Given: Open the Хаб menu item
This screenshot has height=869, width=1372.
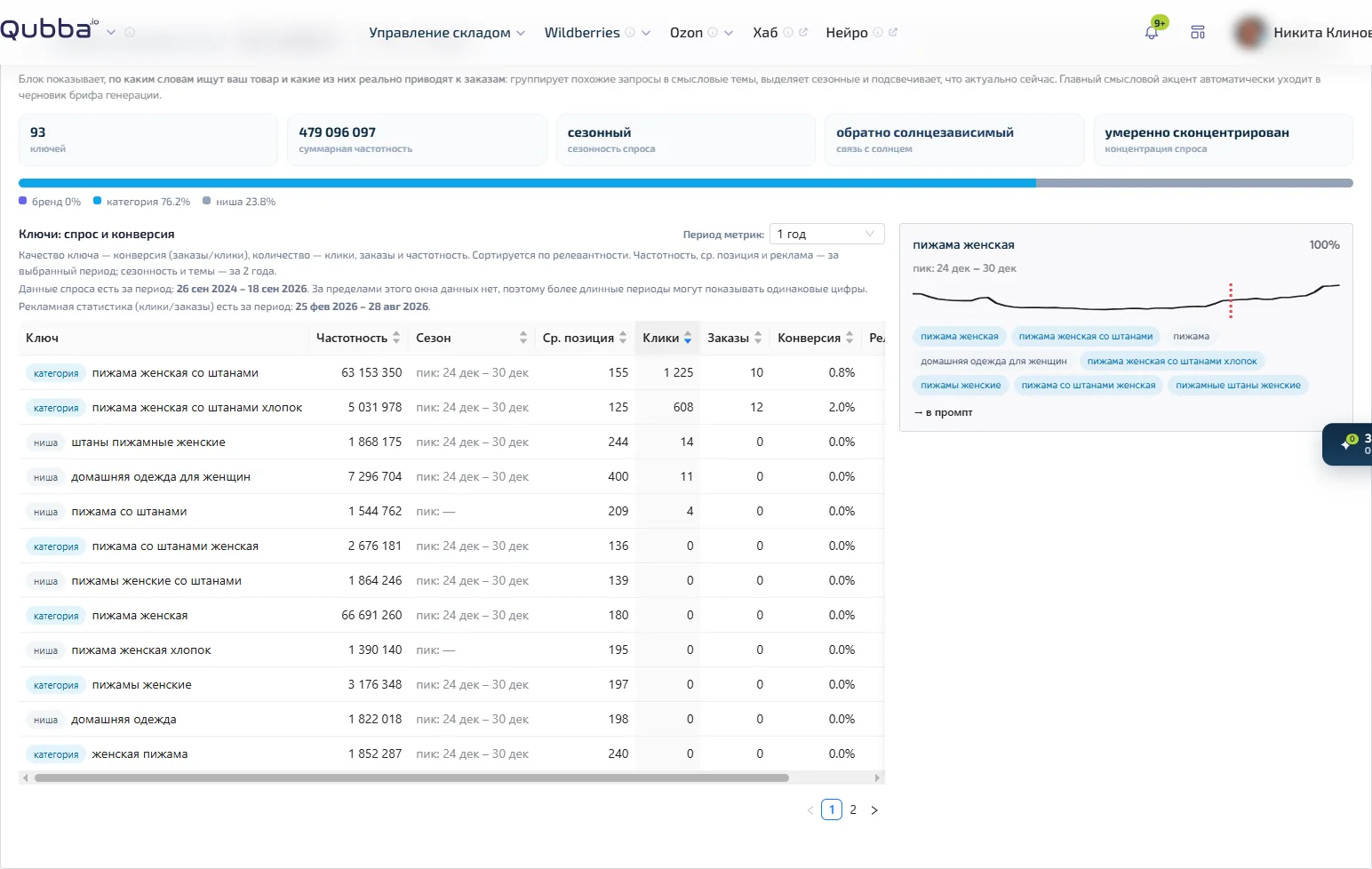Looking at the screenshot, I should tap(765, 33).
